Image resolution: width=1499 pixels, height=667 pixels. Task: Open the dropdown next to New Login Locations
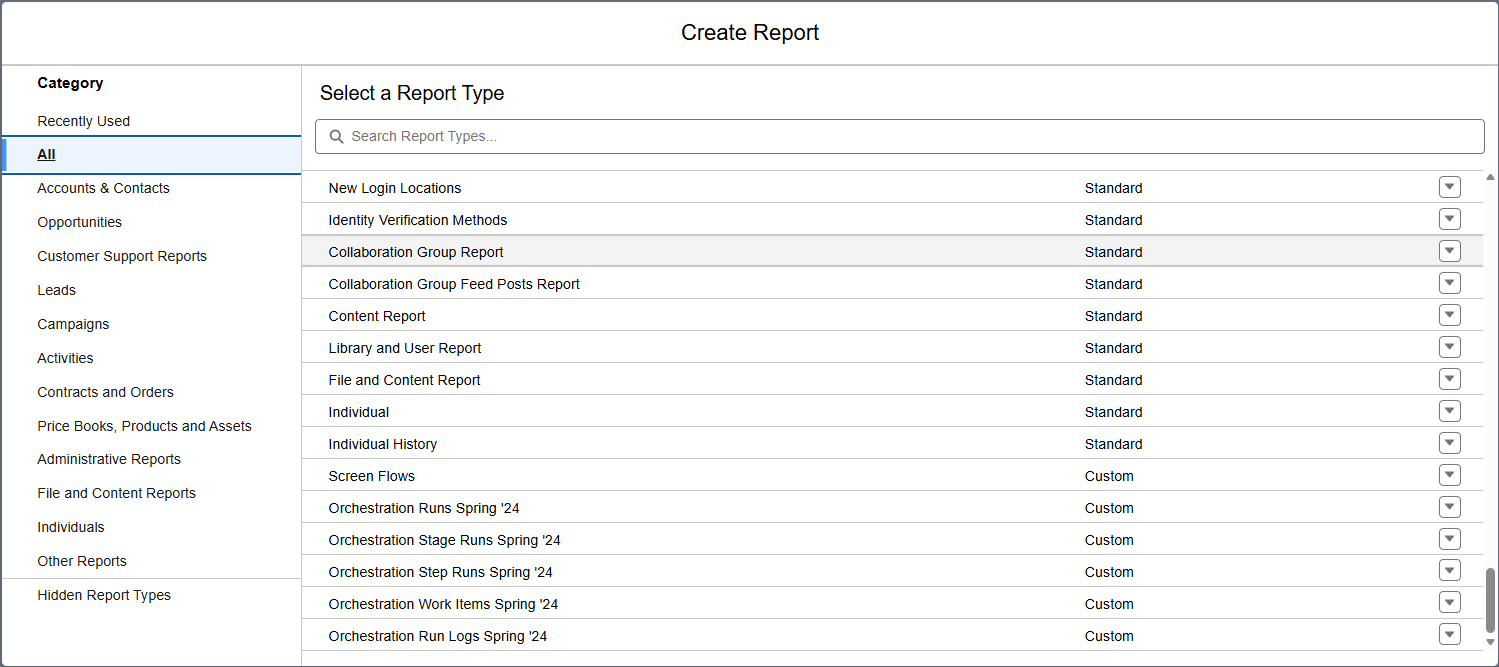point(1449,187)
